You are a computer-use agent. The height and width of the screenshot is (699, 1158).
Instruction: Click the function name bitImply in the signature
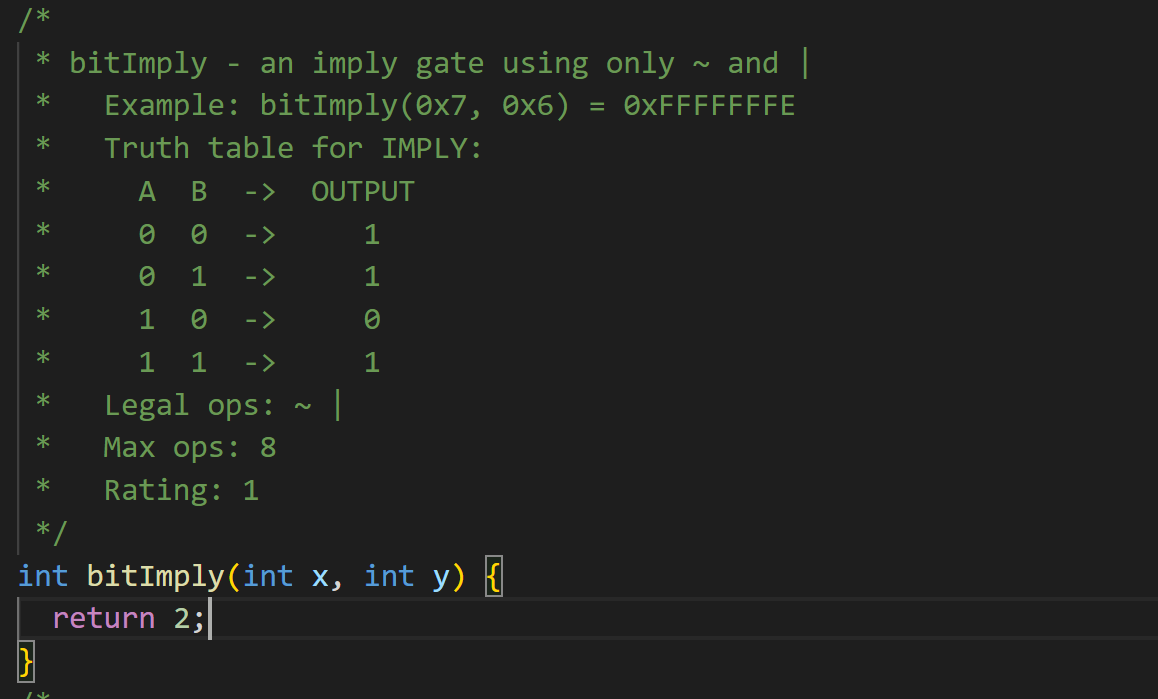pos(155,576)
